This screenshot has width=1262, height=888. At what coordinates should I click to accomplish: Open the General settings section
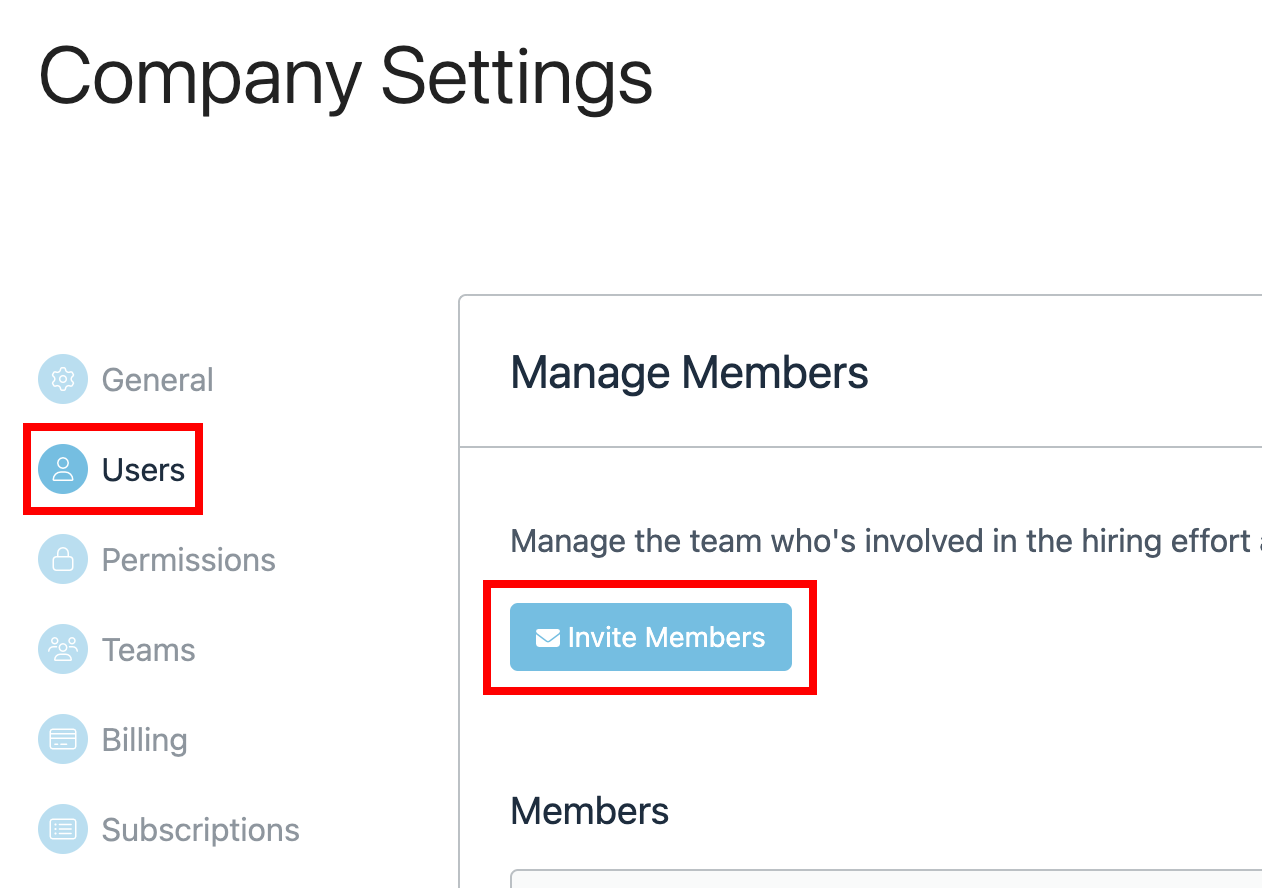pyautogui.click(x=157, y=379)
